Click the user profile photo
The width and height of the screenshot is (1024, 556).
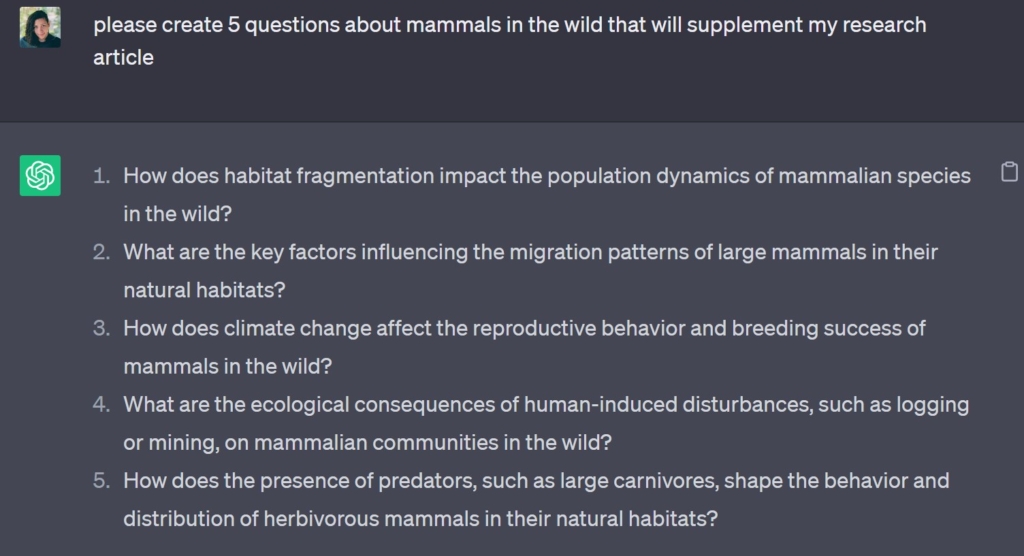tap(40, 27)
